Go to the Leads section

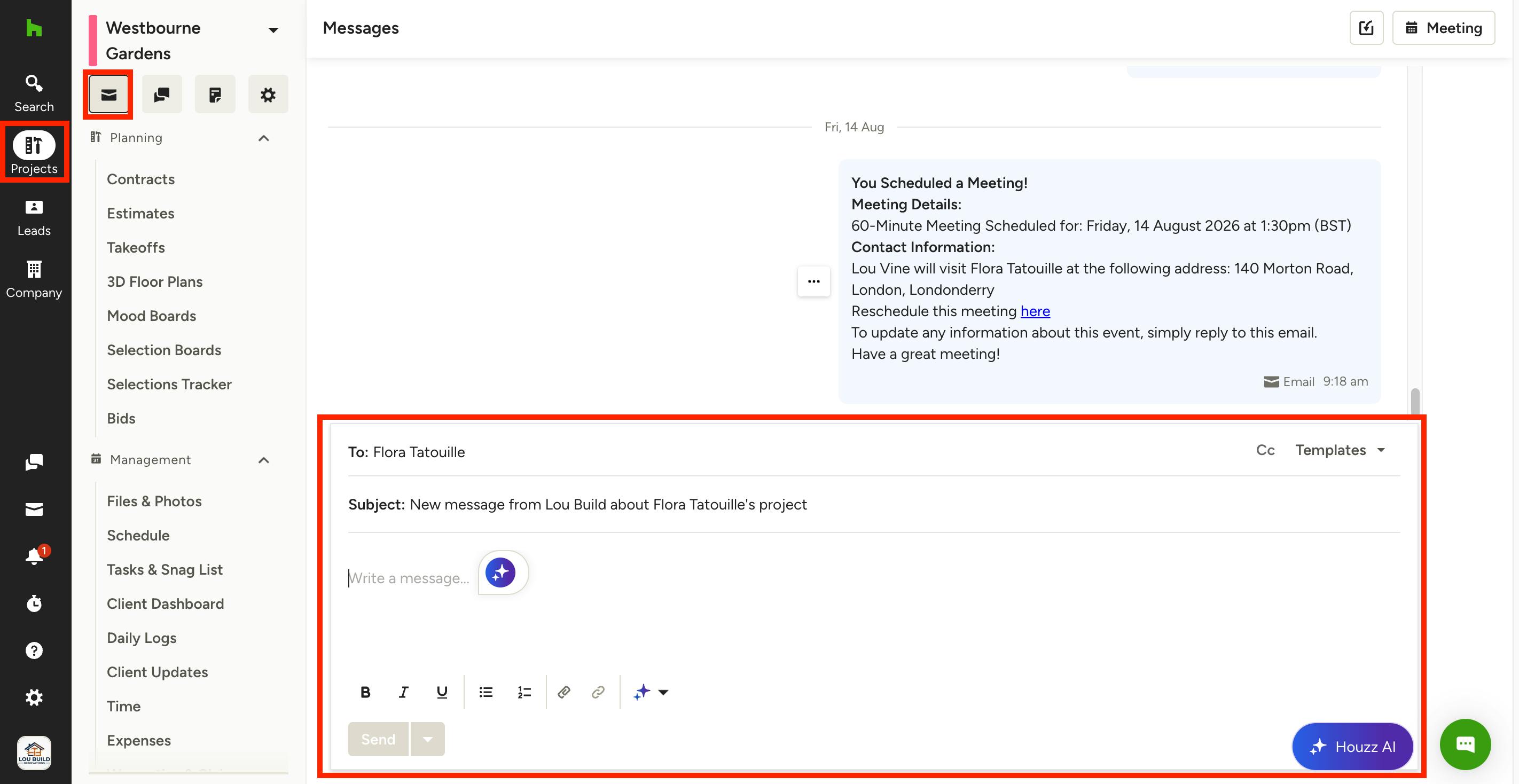pos(34,218)
